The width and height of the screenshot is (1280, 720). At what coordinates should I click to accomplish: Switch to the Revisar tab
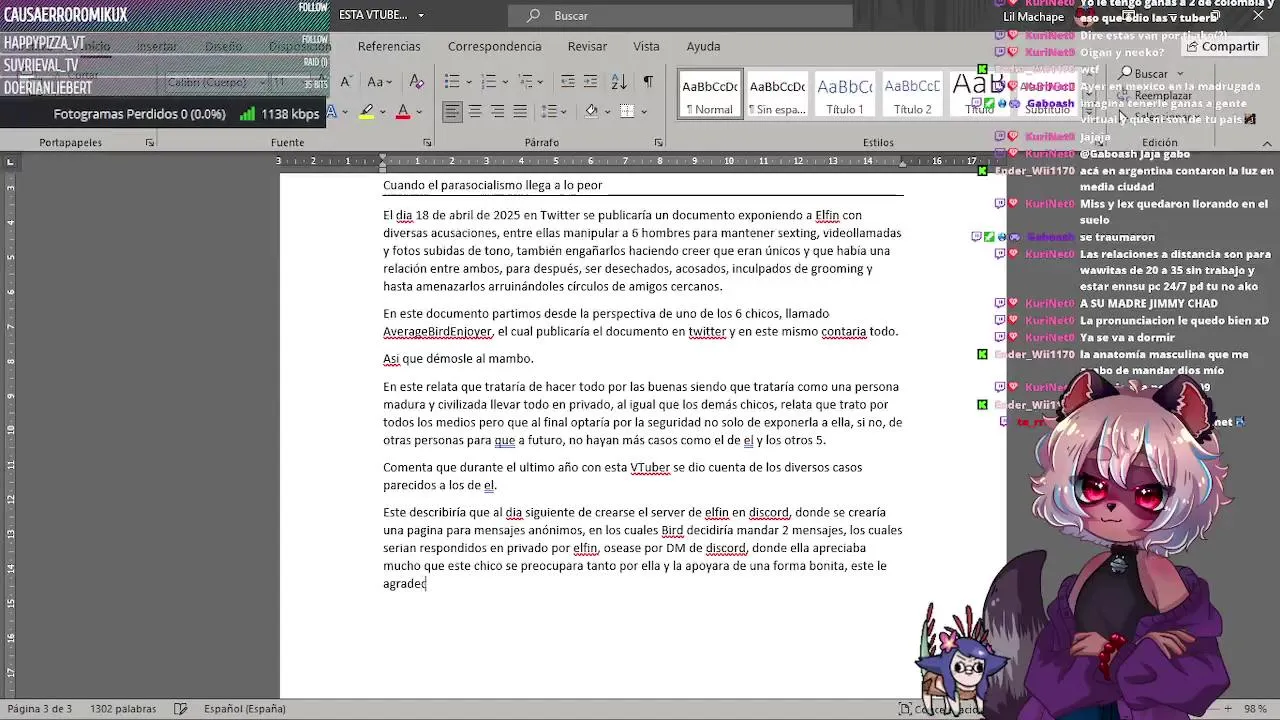point(587,46)
